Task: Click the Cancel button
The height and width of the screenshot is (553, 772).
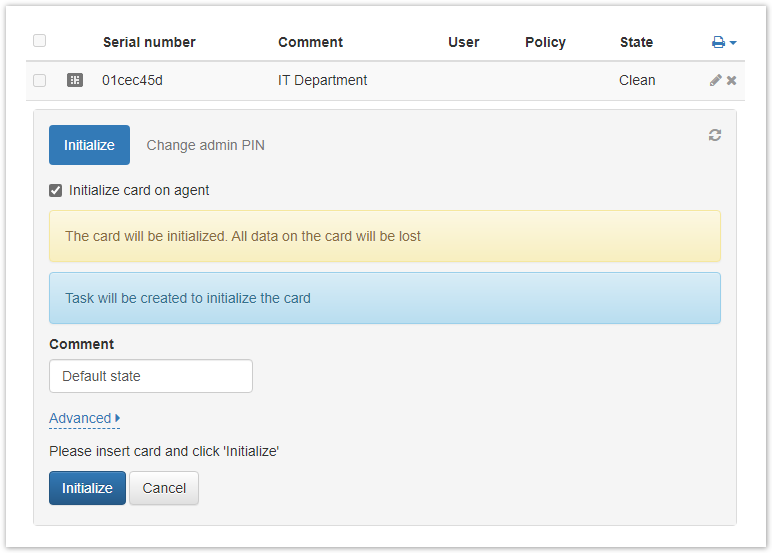Action: pos(164,488)
